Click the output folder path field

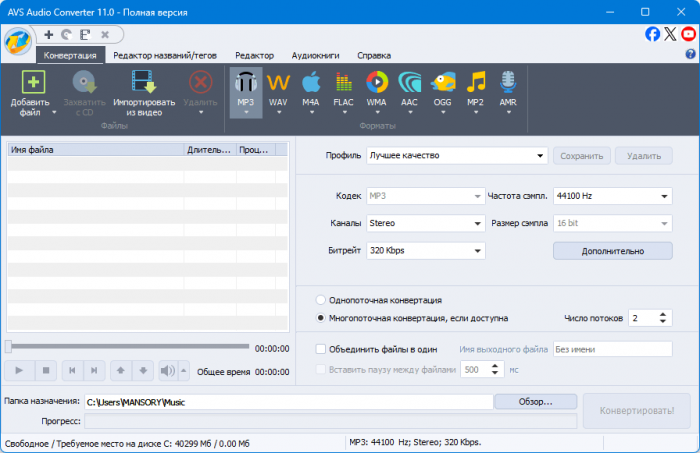[288, 402]
